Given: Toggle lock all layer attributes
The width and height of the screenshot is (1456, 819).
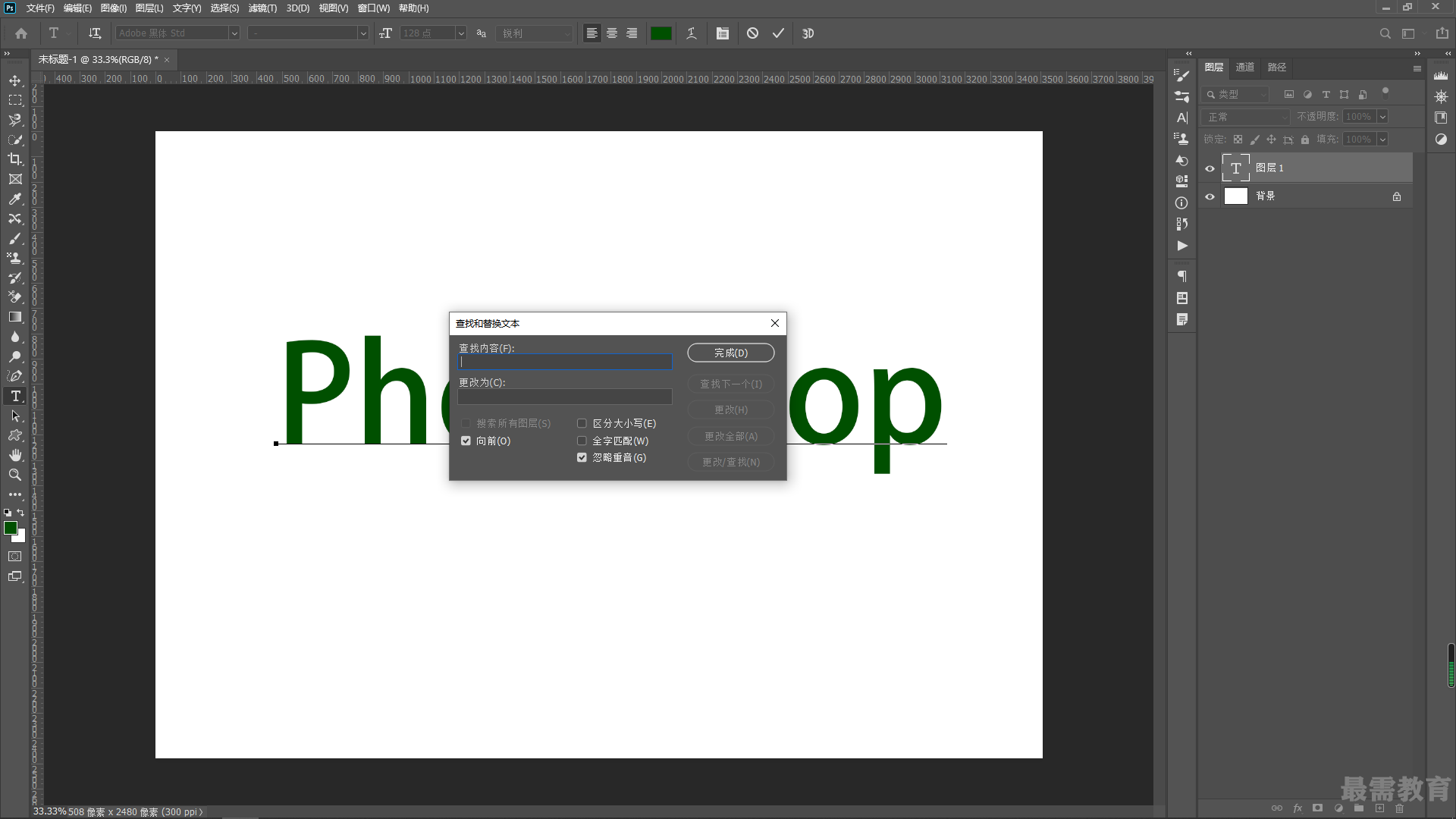Looking at the screenshot, I should tap(1305, 140).
